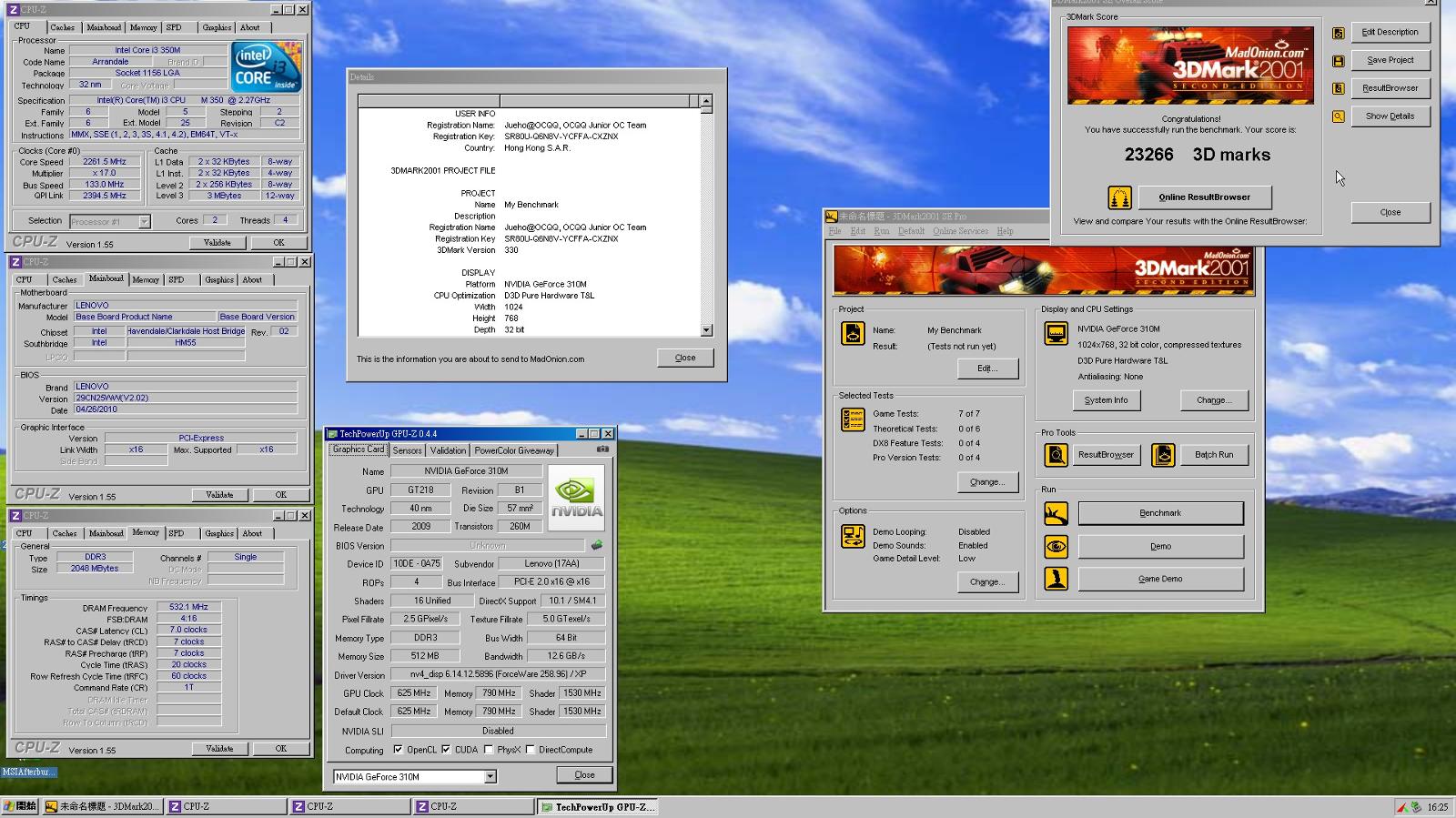Image resolution: width=1456 pixels, height=818 pixels.
Task: Switch to the Graphics tab in Memory CPU-Z
Action: point(219,533)
